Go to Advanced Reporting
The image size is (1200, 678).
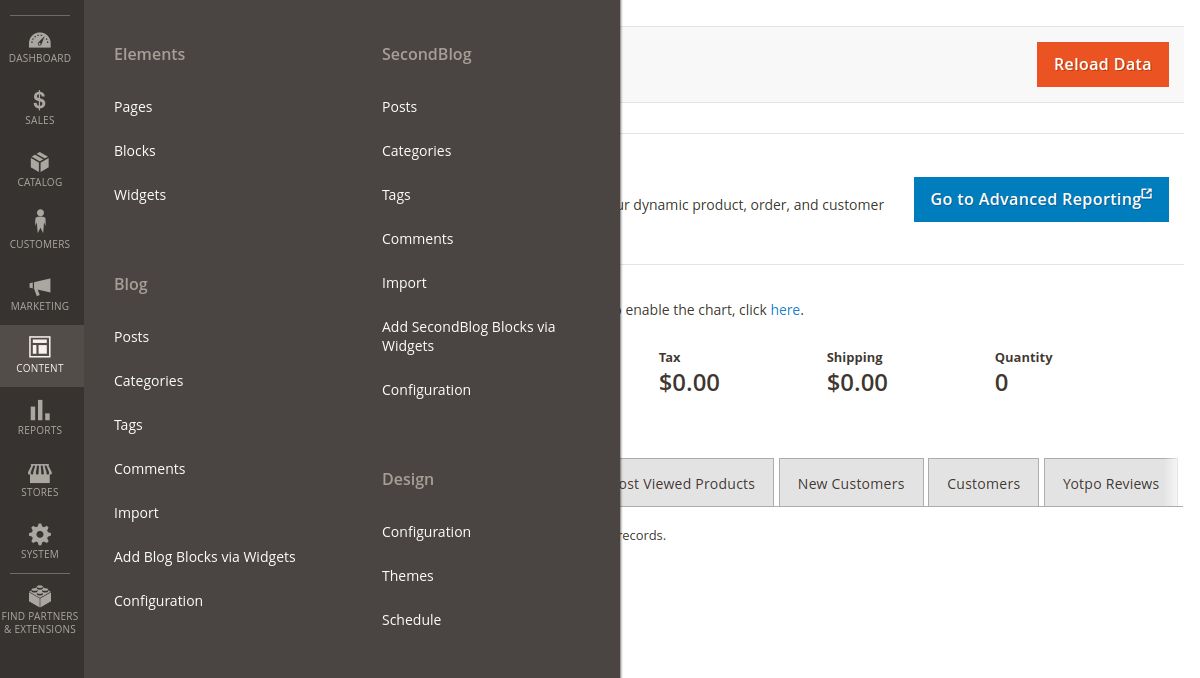pyautogui.click(x=1041, y=199)
